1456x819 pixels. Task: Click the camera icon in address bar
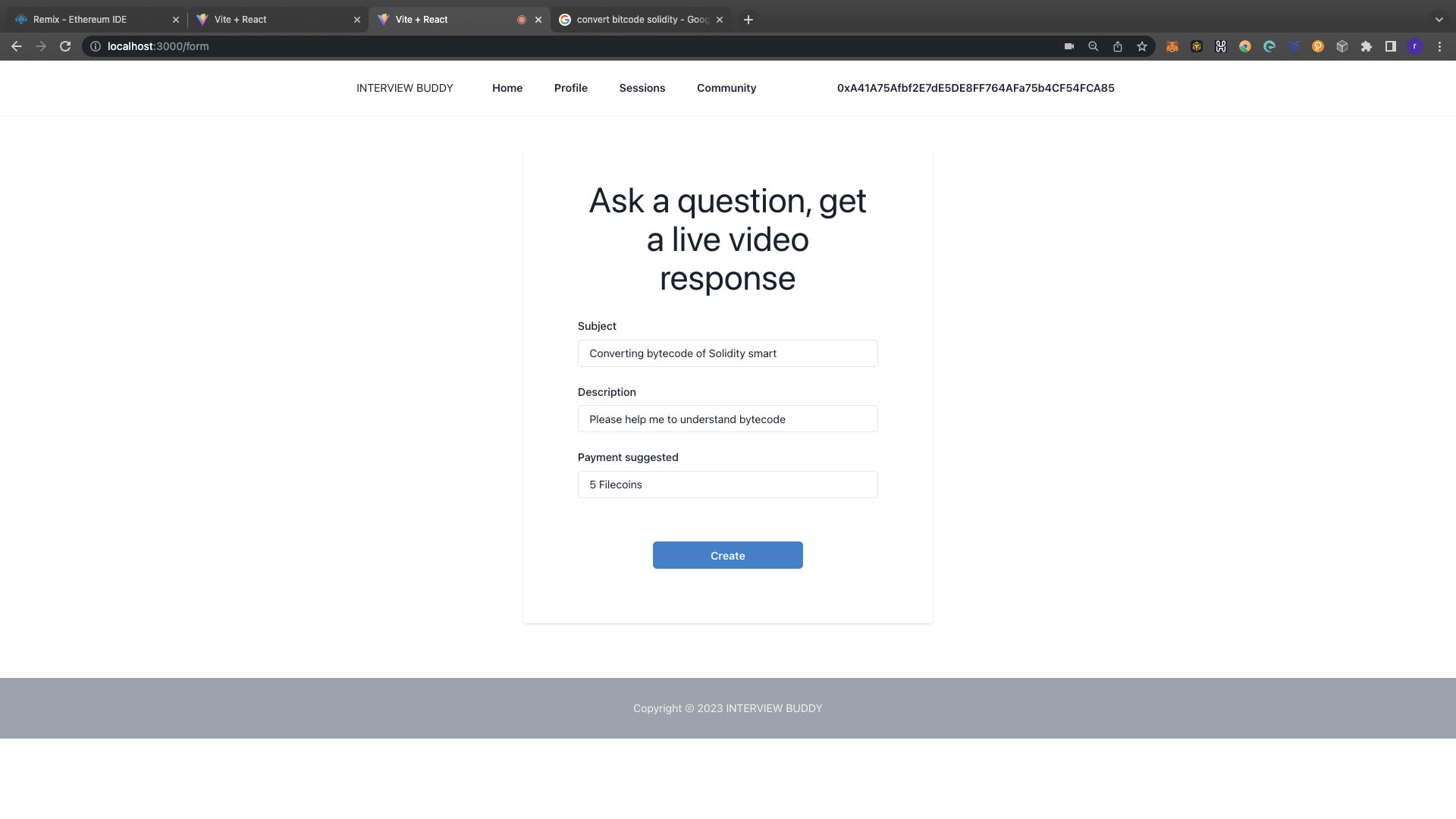tap(1069, 46)
